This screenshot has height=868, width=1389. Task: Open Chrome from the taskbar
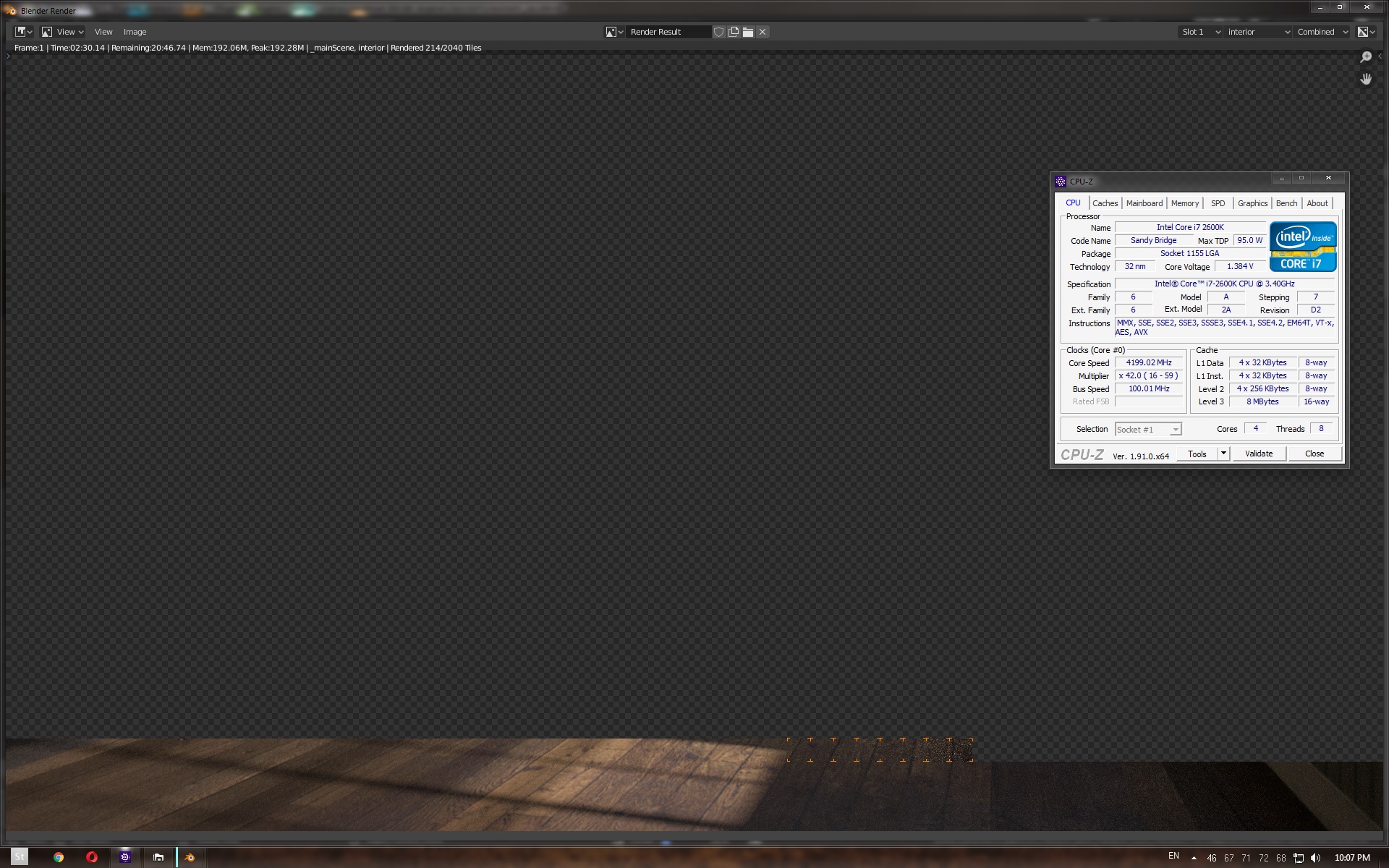[59, 857]
